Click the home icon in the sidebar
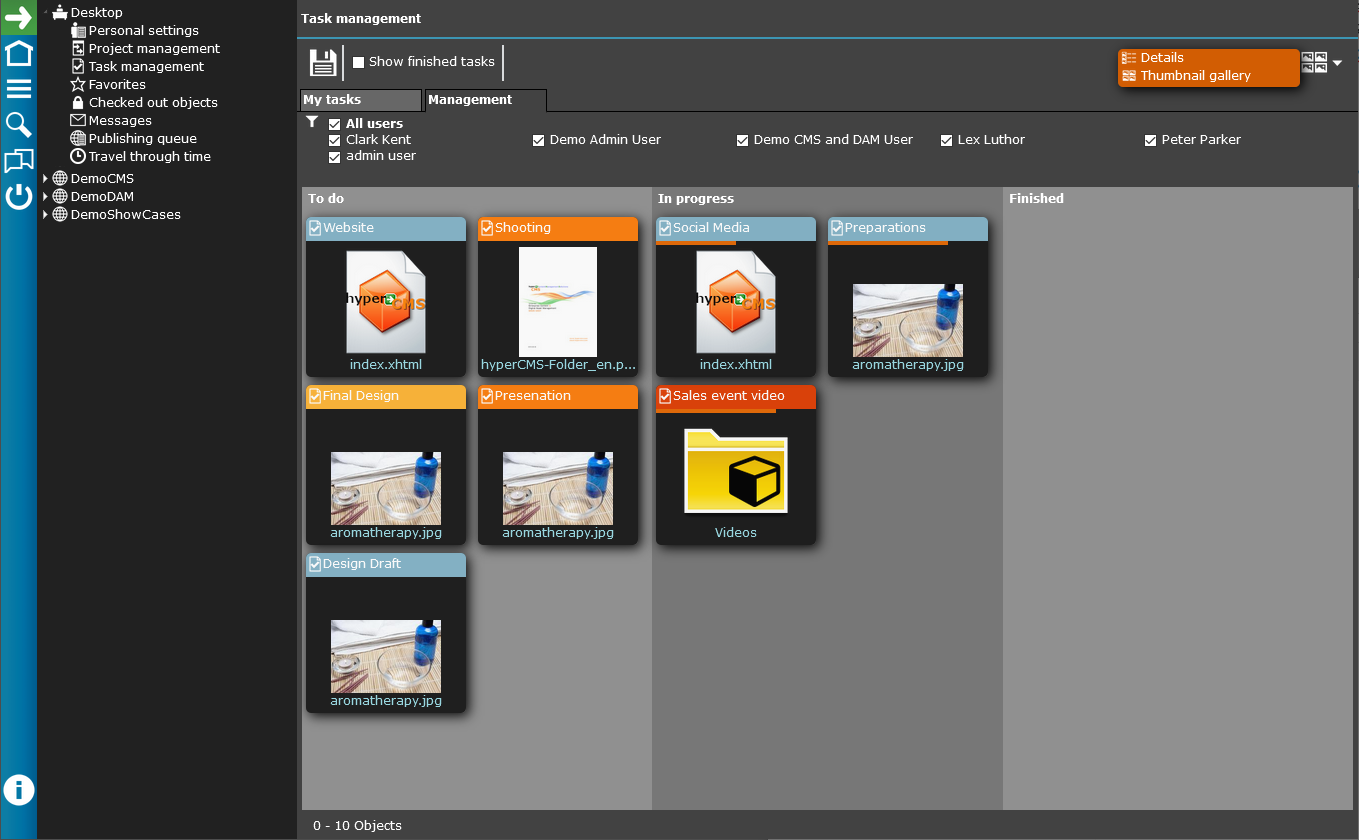The height and width of the screenshot is (840, 1359). pos(17,52)
